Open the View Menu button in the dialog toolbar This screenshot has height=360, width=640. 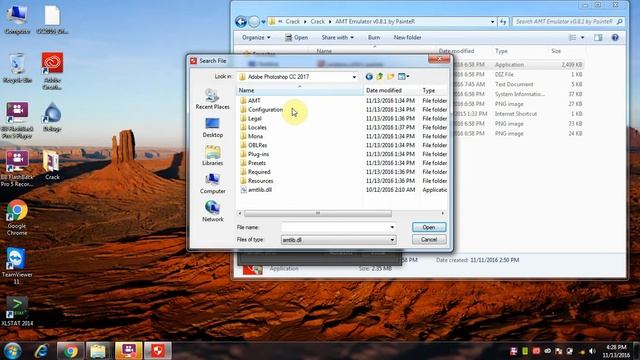[x=403, y=77]
